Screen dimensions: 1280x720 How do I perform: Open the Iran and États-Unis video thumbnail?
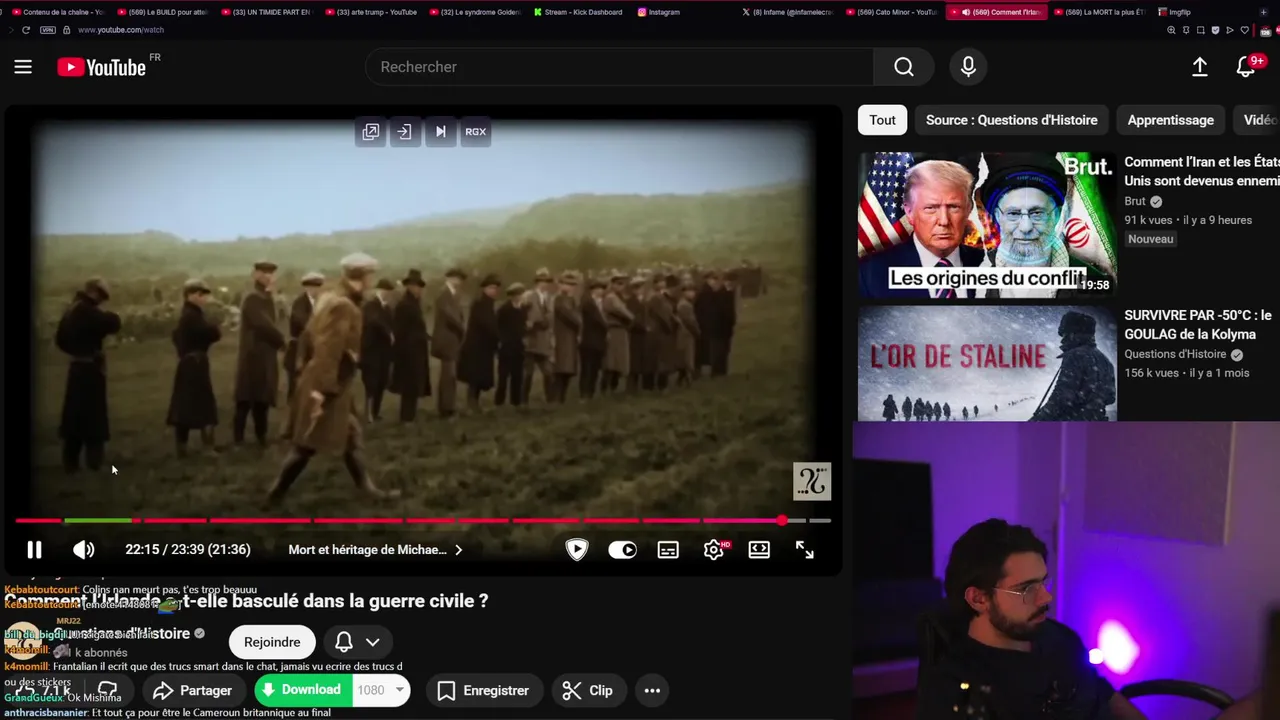987,225
